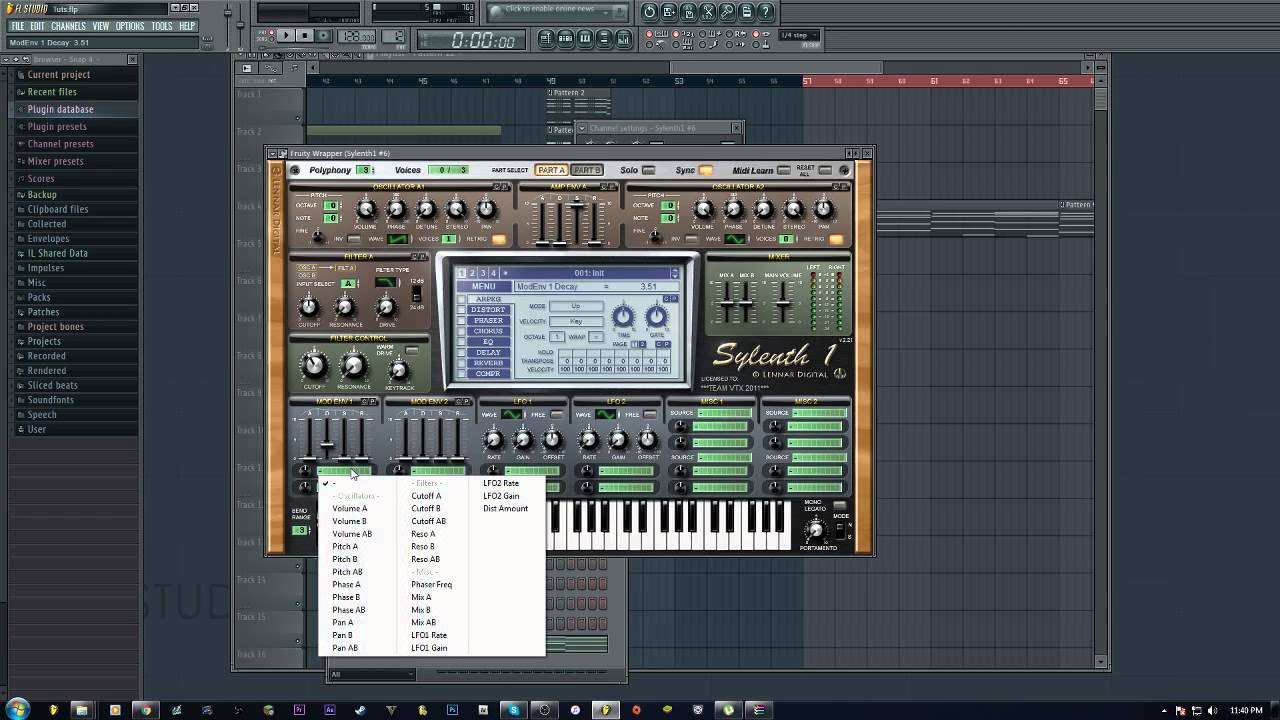Open the FILE menu in FL Studio
Viewport: 1280px width, 720px height.
pos(18,26)
